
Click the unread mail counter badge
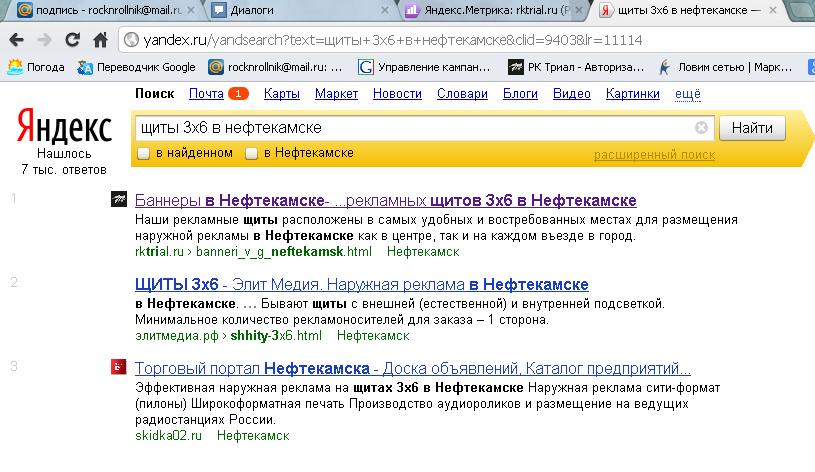pos(239,94)
